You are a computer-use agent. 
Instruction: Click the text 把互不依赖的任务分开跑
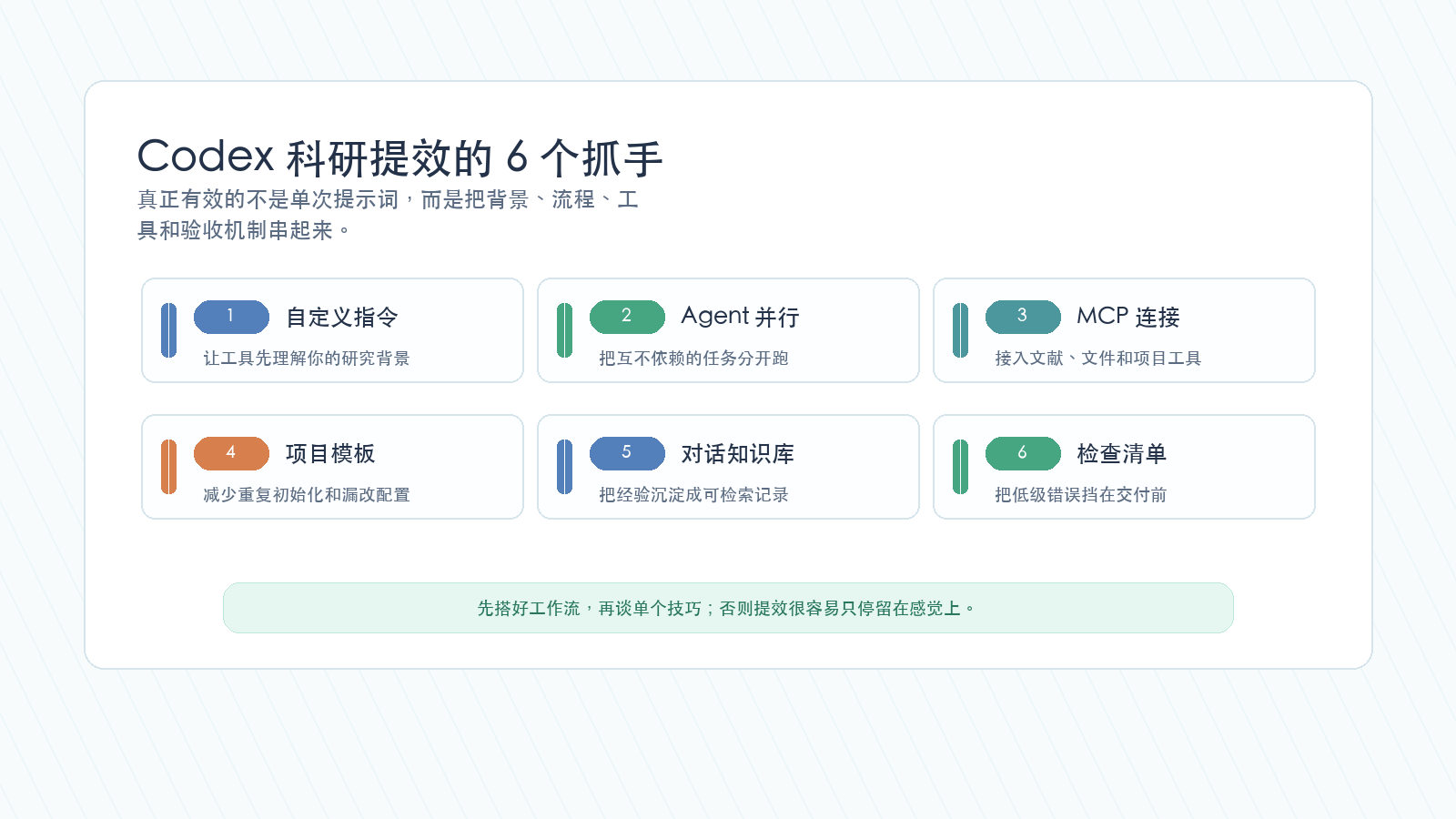tap(693, 359)
